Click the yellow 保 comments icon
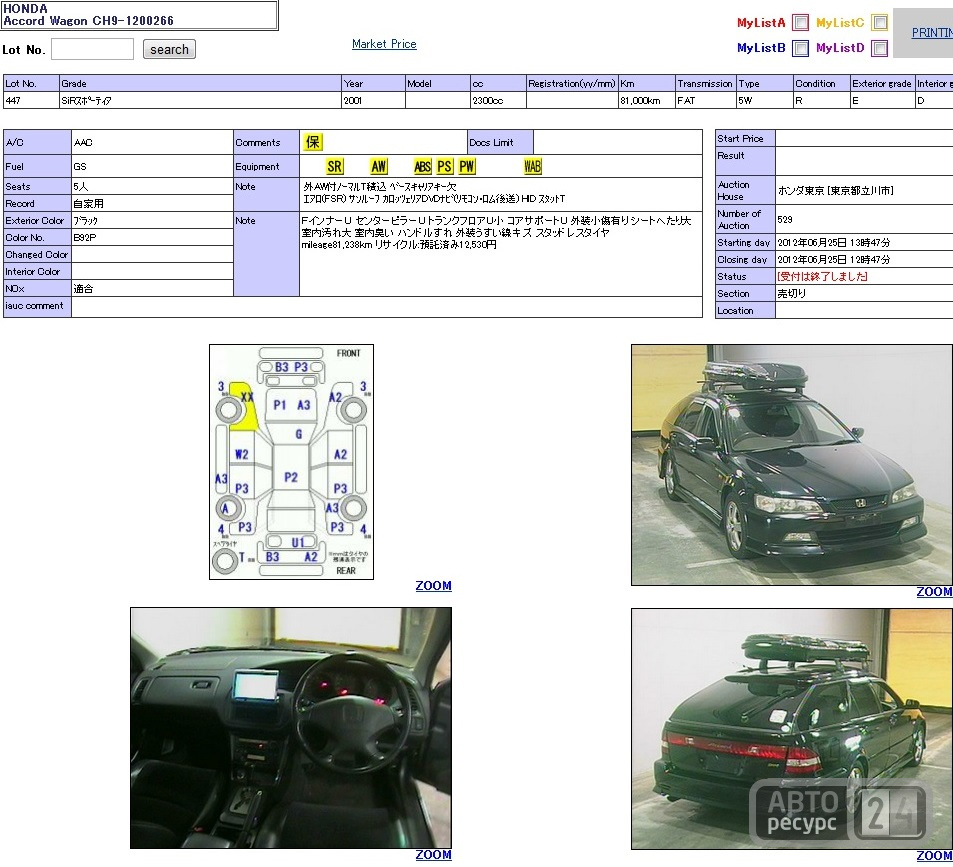The height and width of the screenshot is (867, 953). (312, 142)
